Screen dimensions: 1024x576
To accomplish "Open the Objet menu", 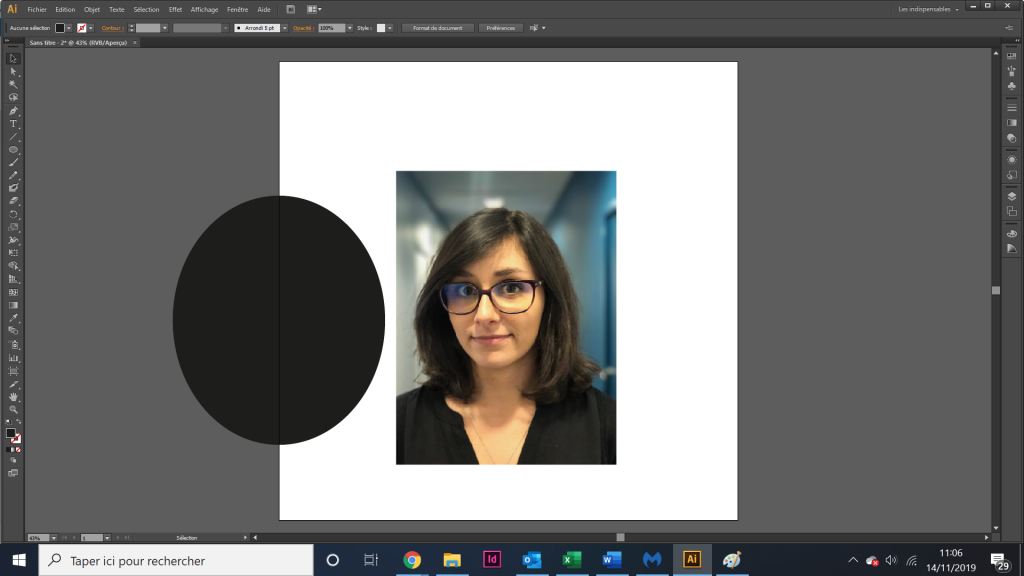I will click(91, 9).
